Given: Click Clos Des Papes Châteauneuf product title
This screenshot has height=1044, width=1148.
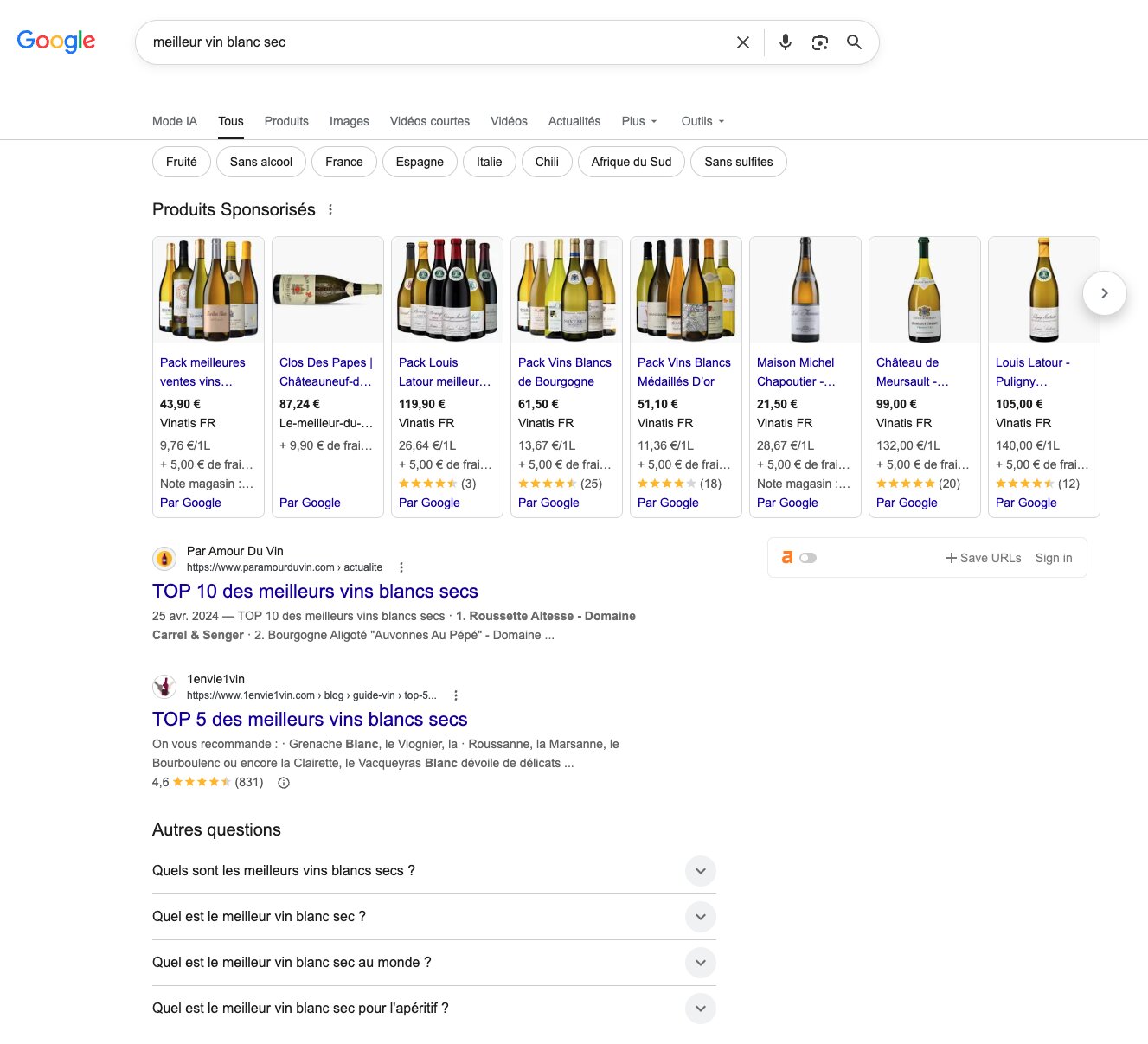Looking at the screenshot, I should (326, 372).
